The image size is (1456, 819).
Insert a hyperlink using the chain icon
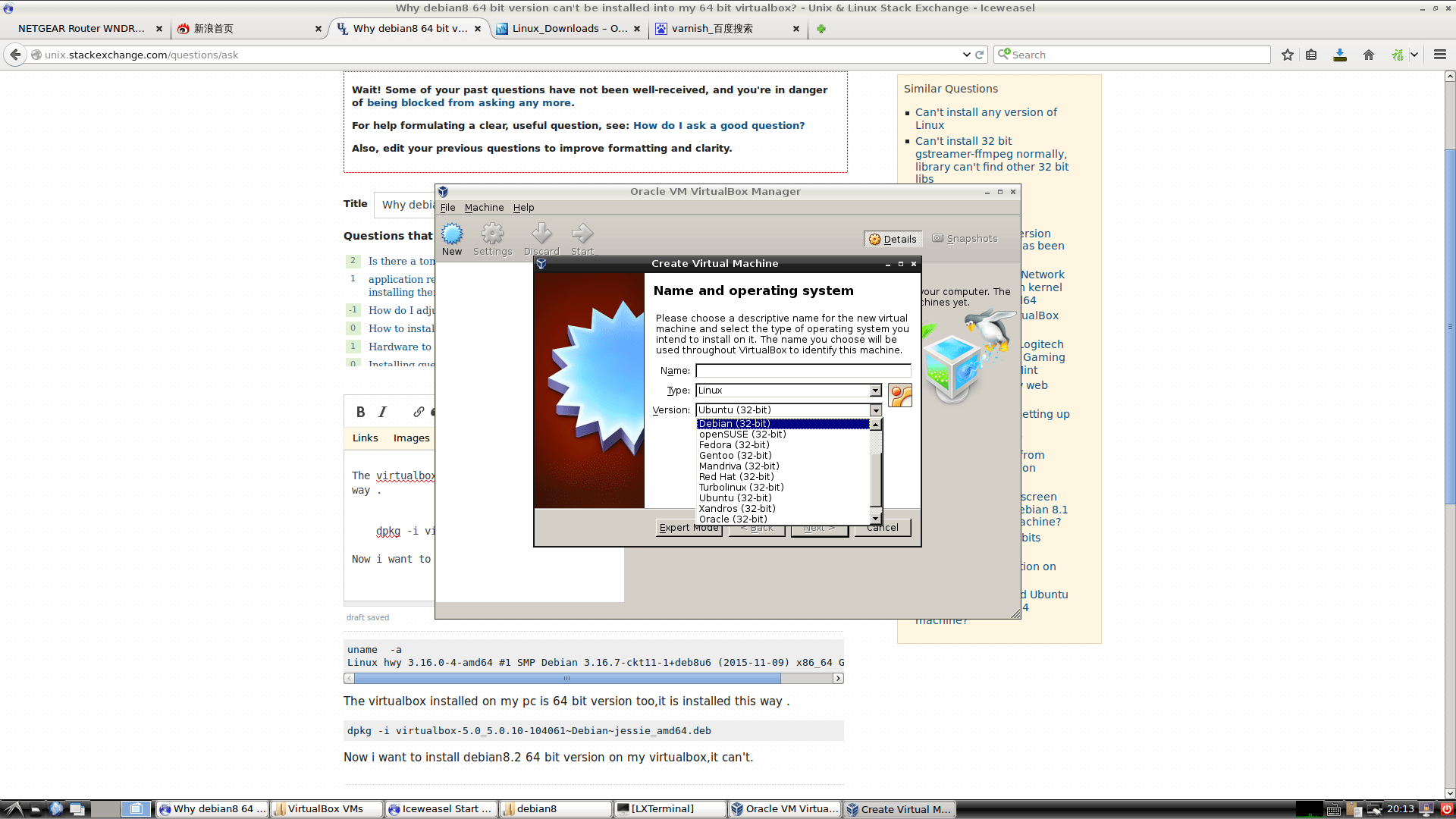(418, 412)
